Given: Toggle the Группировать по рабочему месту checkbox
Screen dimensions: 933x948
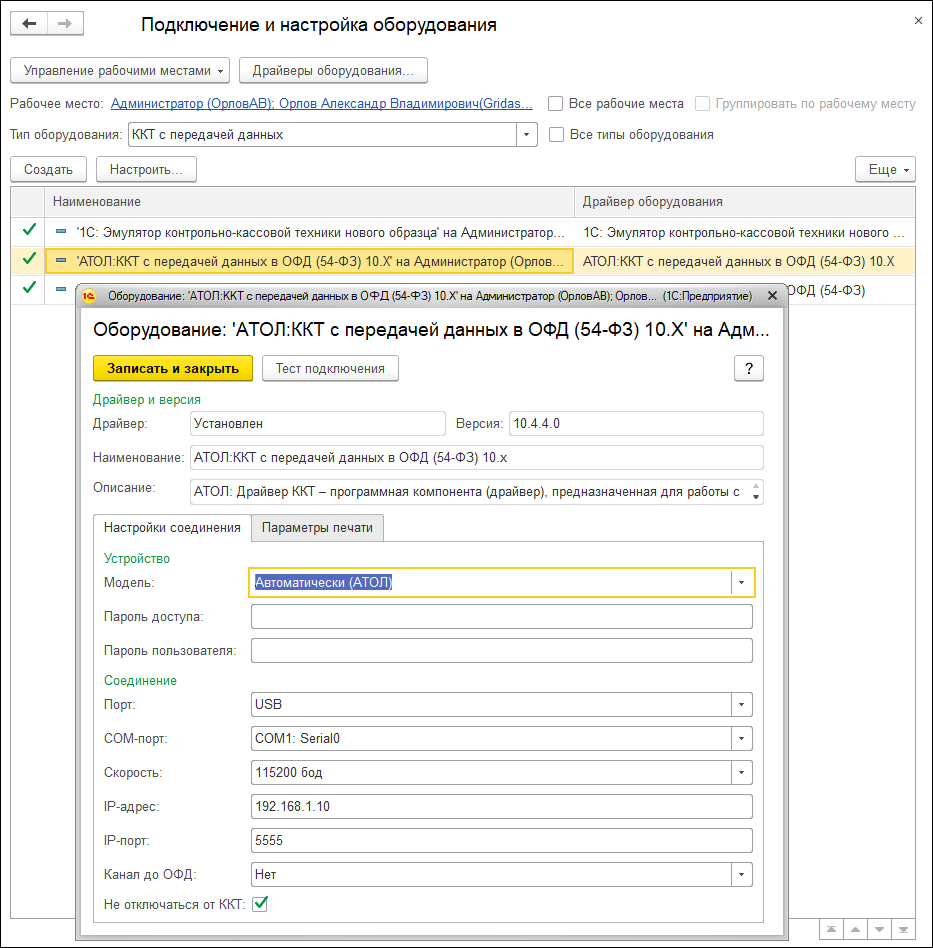Looking at the screenshot, I should (702, 103).
